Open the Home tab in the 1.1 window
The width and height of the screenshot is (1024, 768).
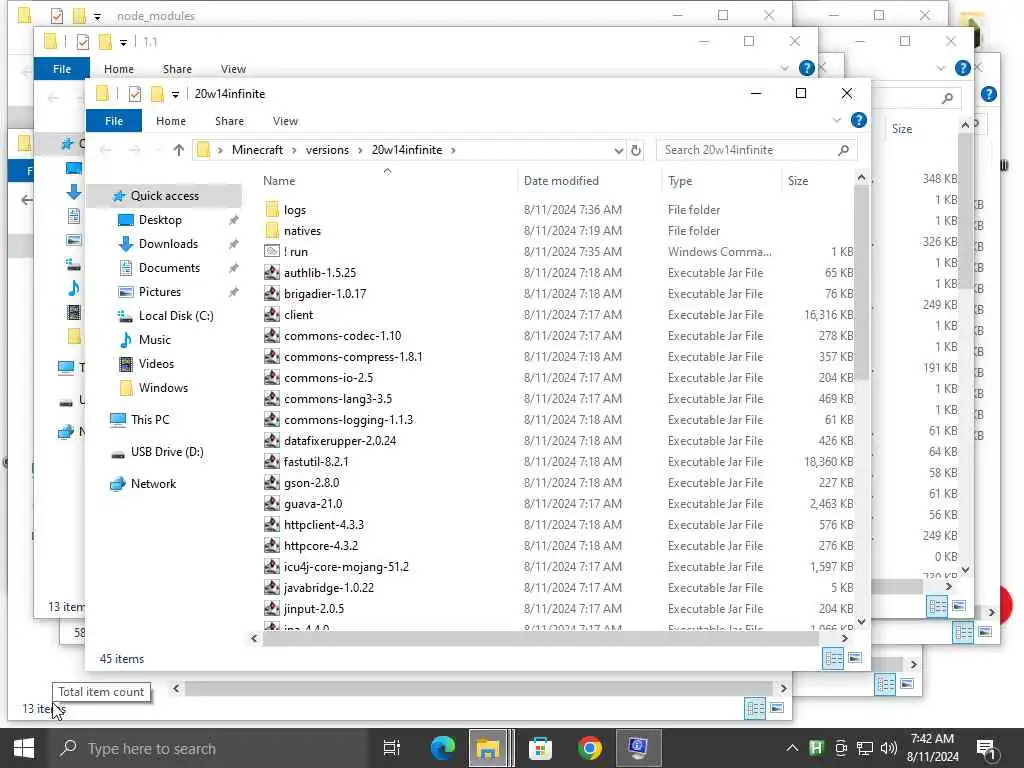(118, 69)
